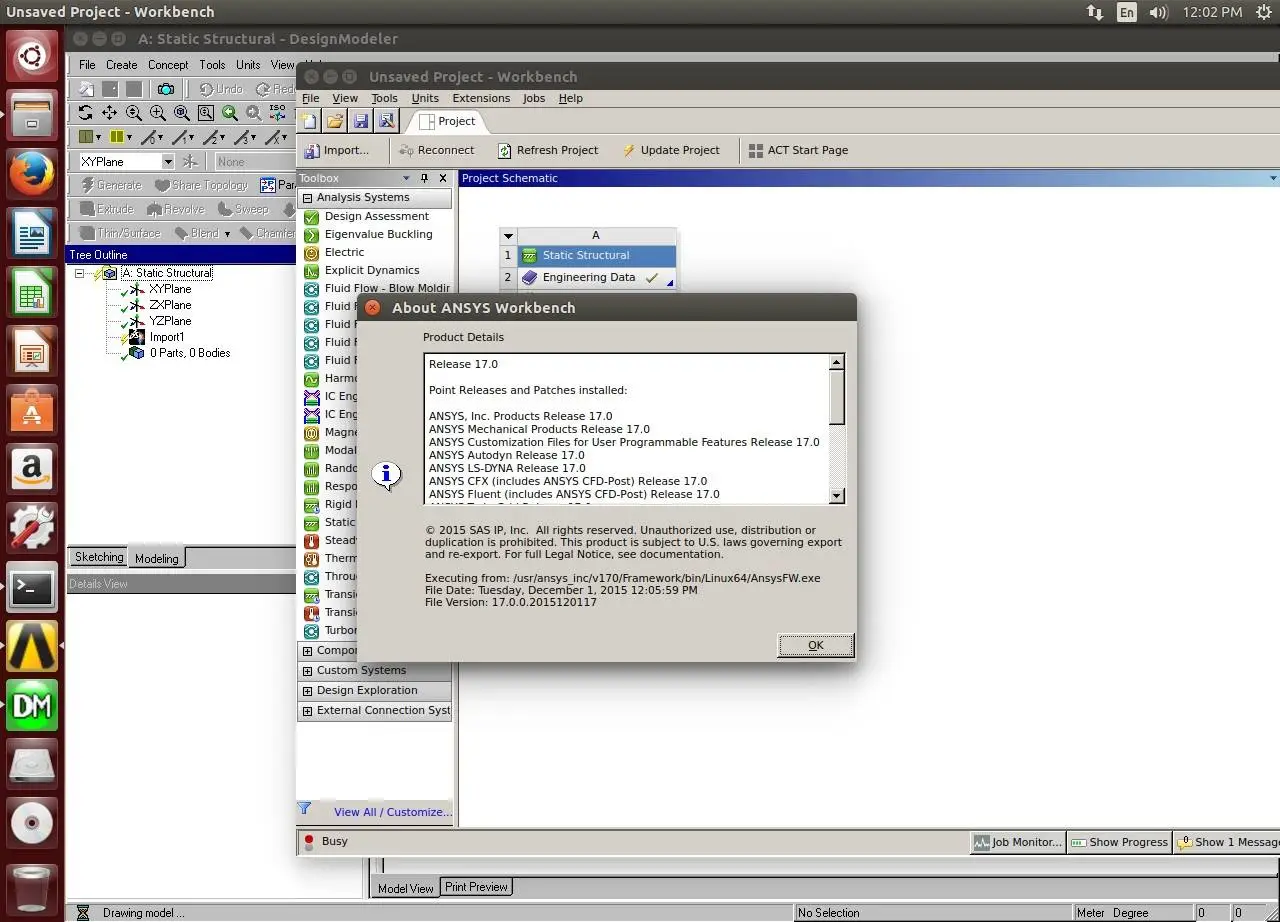The height and width of the screenshot is (922, 1280).
Task: Collapse the A: Static Structural tree node
Action: pos(80,273)
